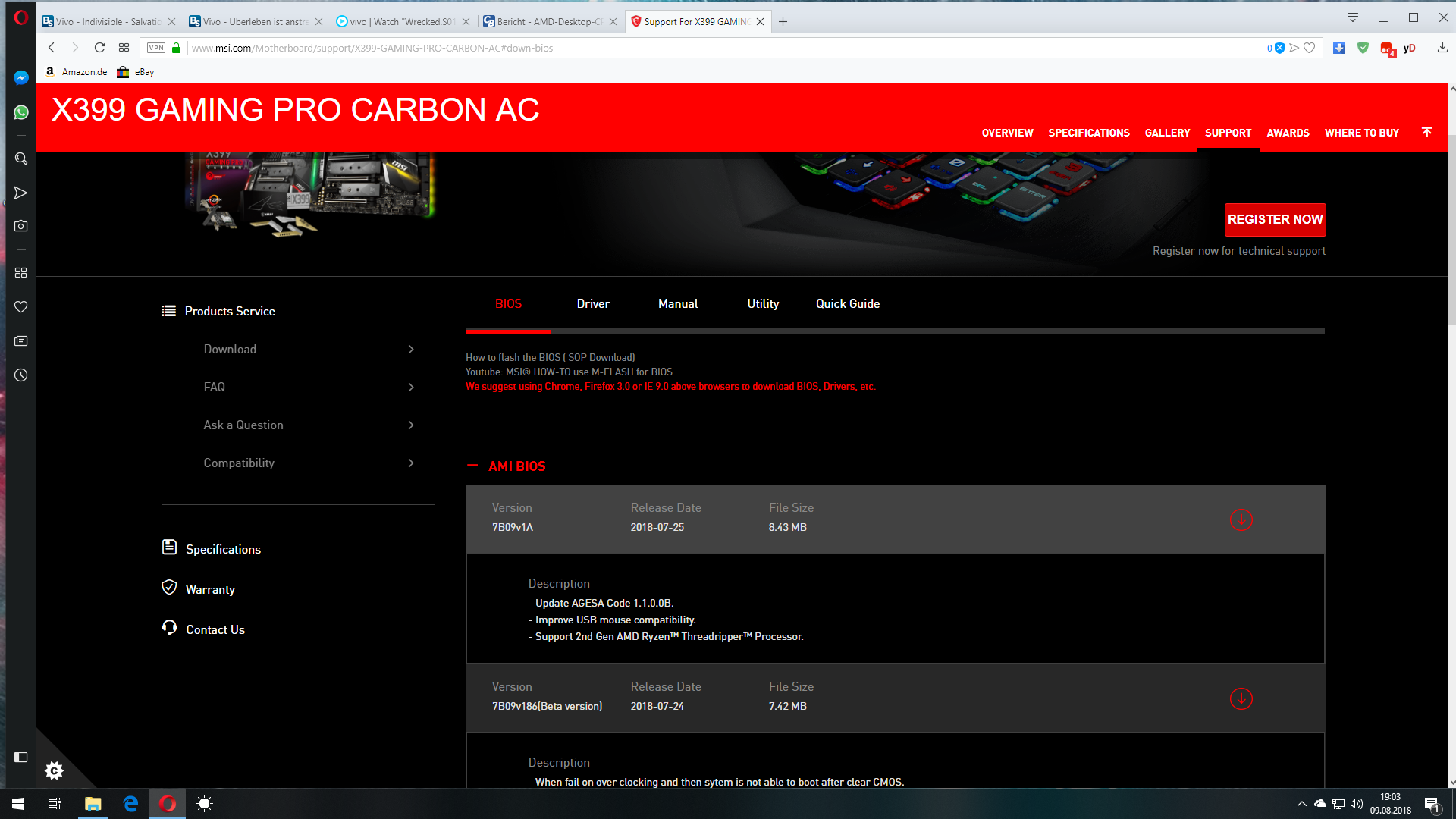Screen dimensions: 1456x819
Task: Open WhatsApp in Opera sidebar
Action: 20,112
